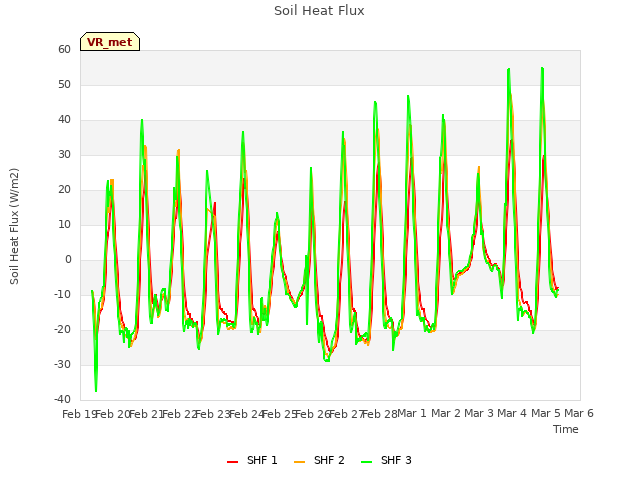The height and width of the screenshot is (480, 640).
Task: Click the 20 y-axis tick label
Action: coord(64,190)
